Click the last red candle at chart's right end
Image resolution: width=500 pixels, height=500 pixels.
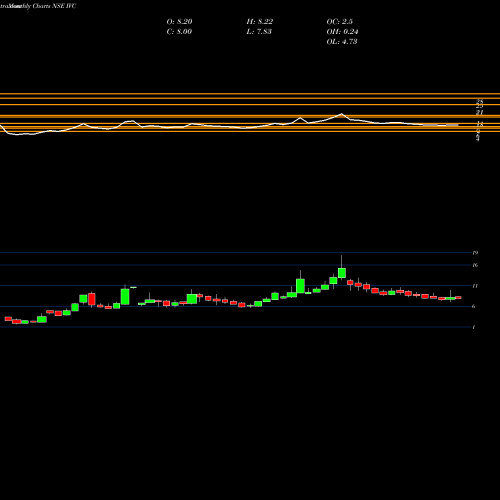pos(458,297)
